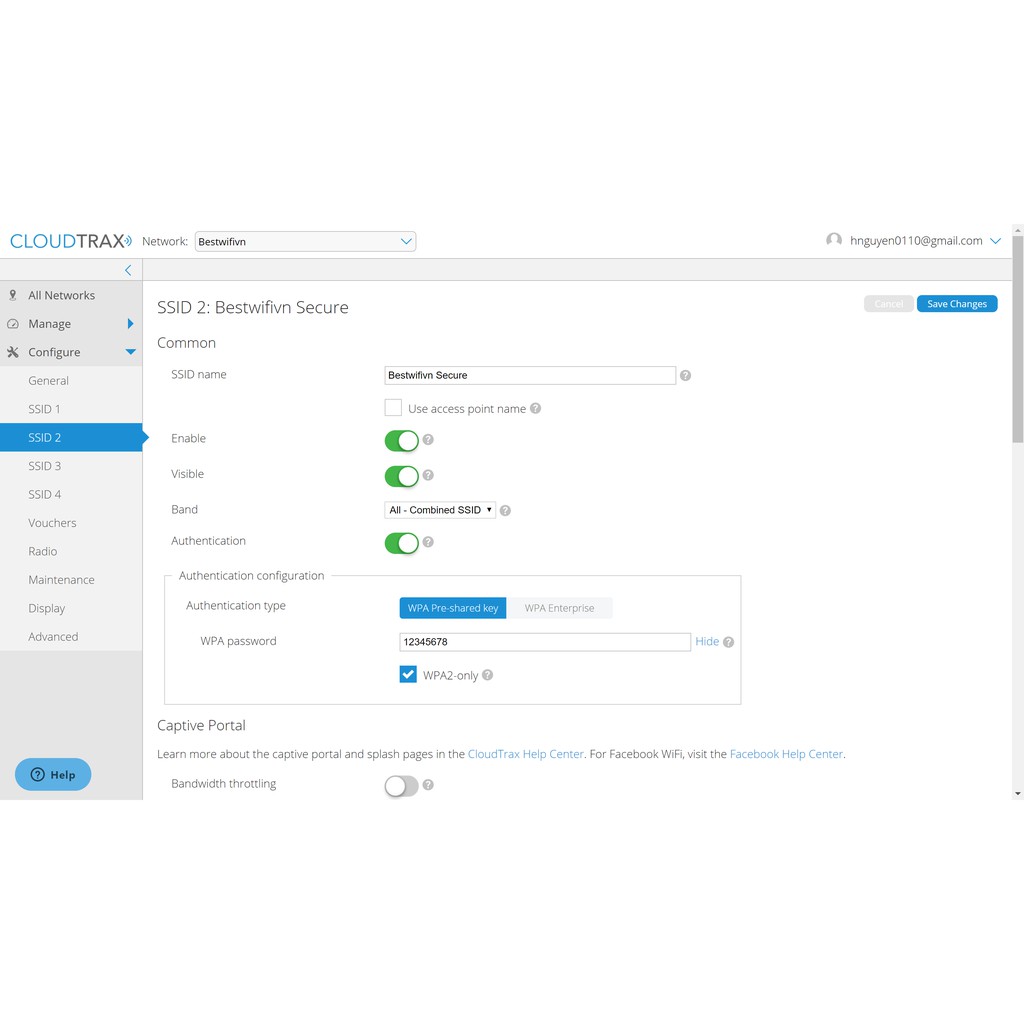Screen dimensions: 1024x1024
Task: Open the Network selector dropdown
Action: (x=305, y=241)
